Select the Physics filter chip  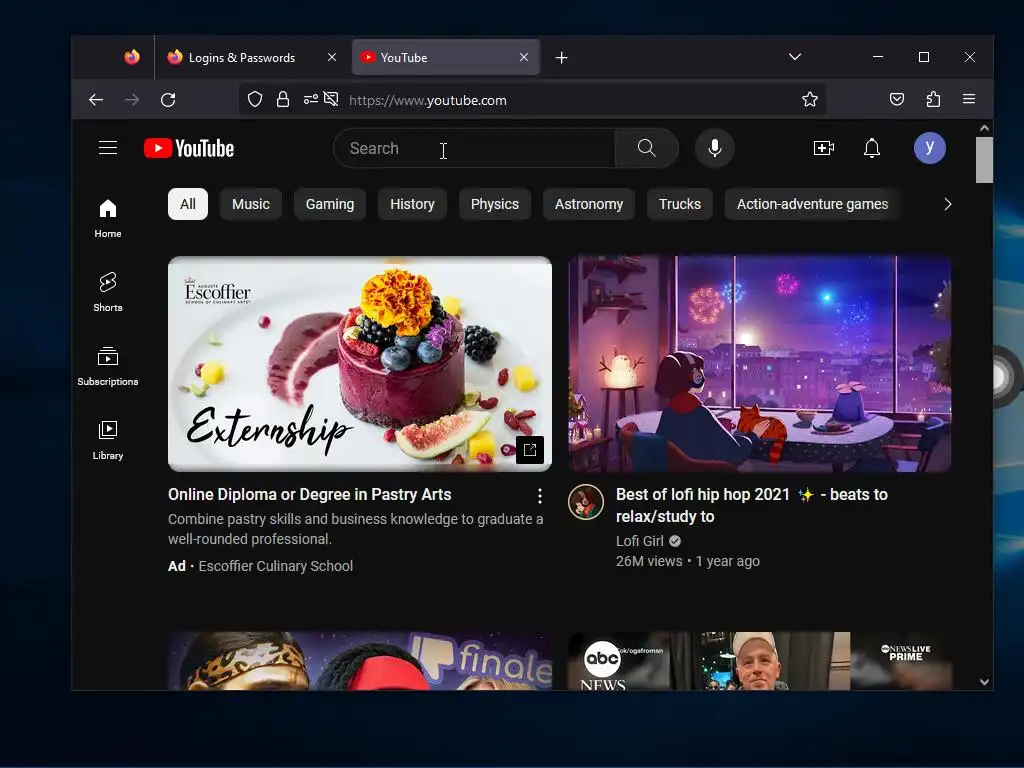click(495, 204)
